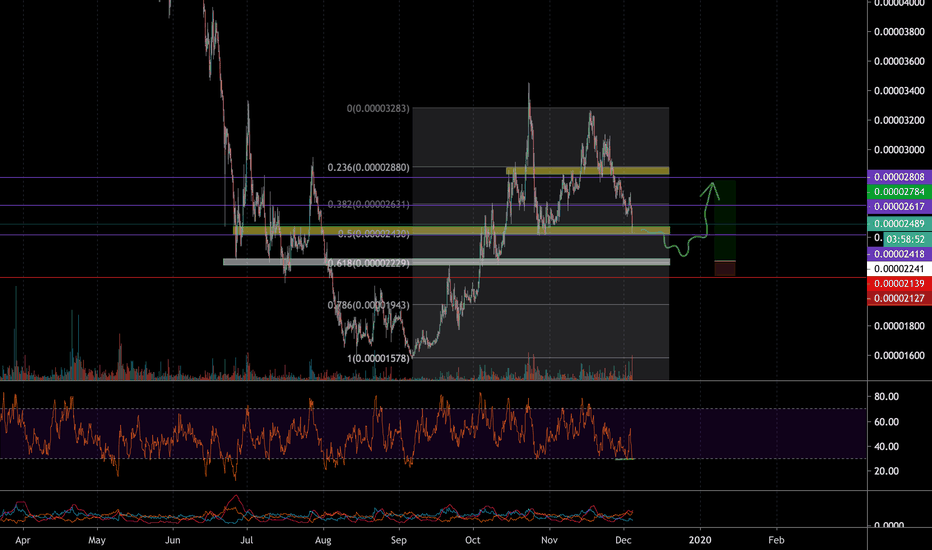Click the dark red 0.00002127 price label

coord(899,298)
